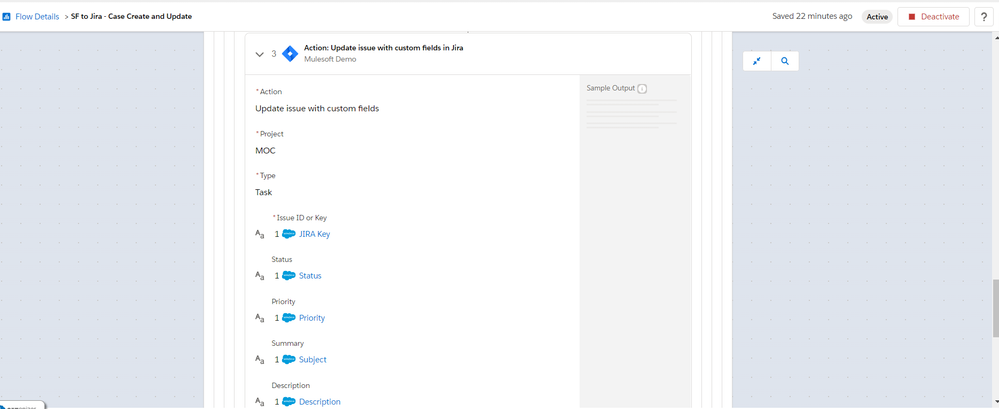This screenshot has width=999, height=409.
Task: Click Aa text type icon beside Subject
Action: pyautogui.click(x=259, y=360)
